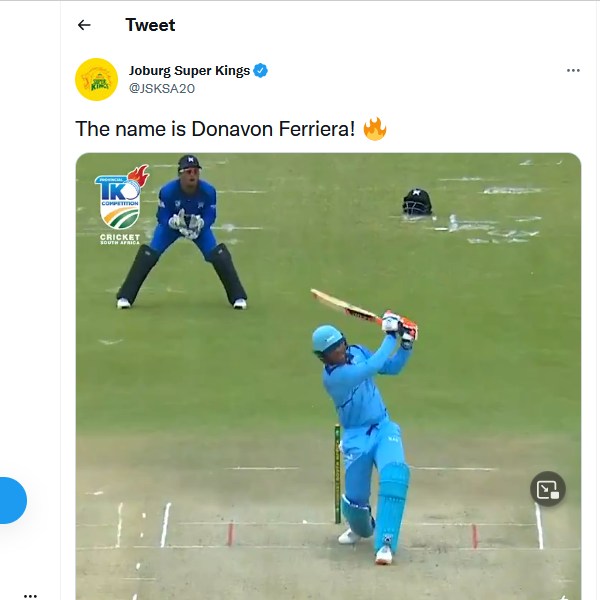The width and height of the screenshot is (600, 600).
Task: Click the @JSKSA20 handle
Action: click(161, 88)
